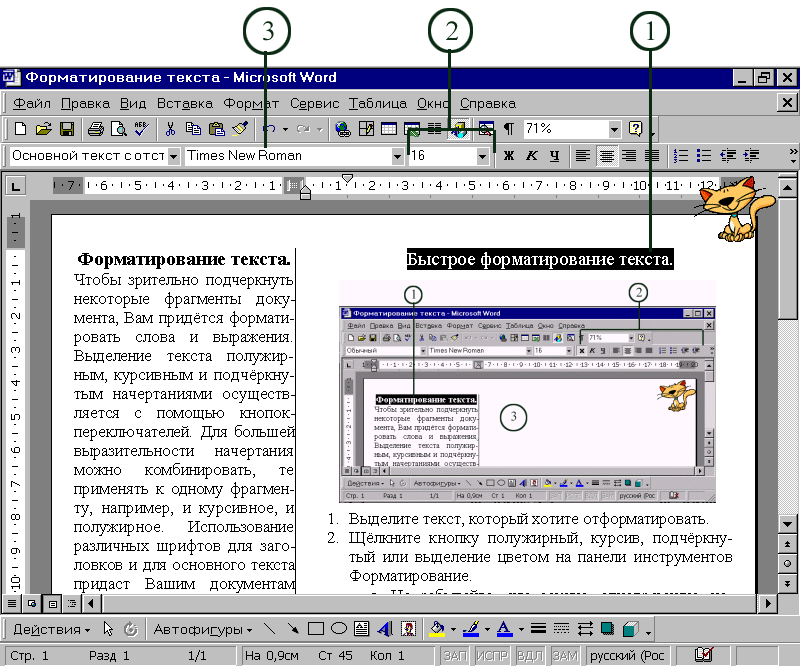Insert clip art from the drawing toolbar
The image size is (800, 666).
pyautogui.click(x=408, y=629)
